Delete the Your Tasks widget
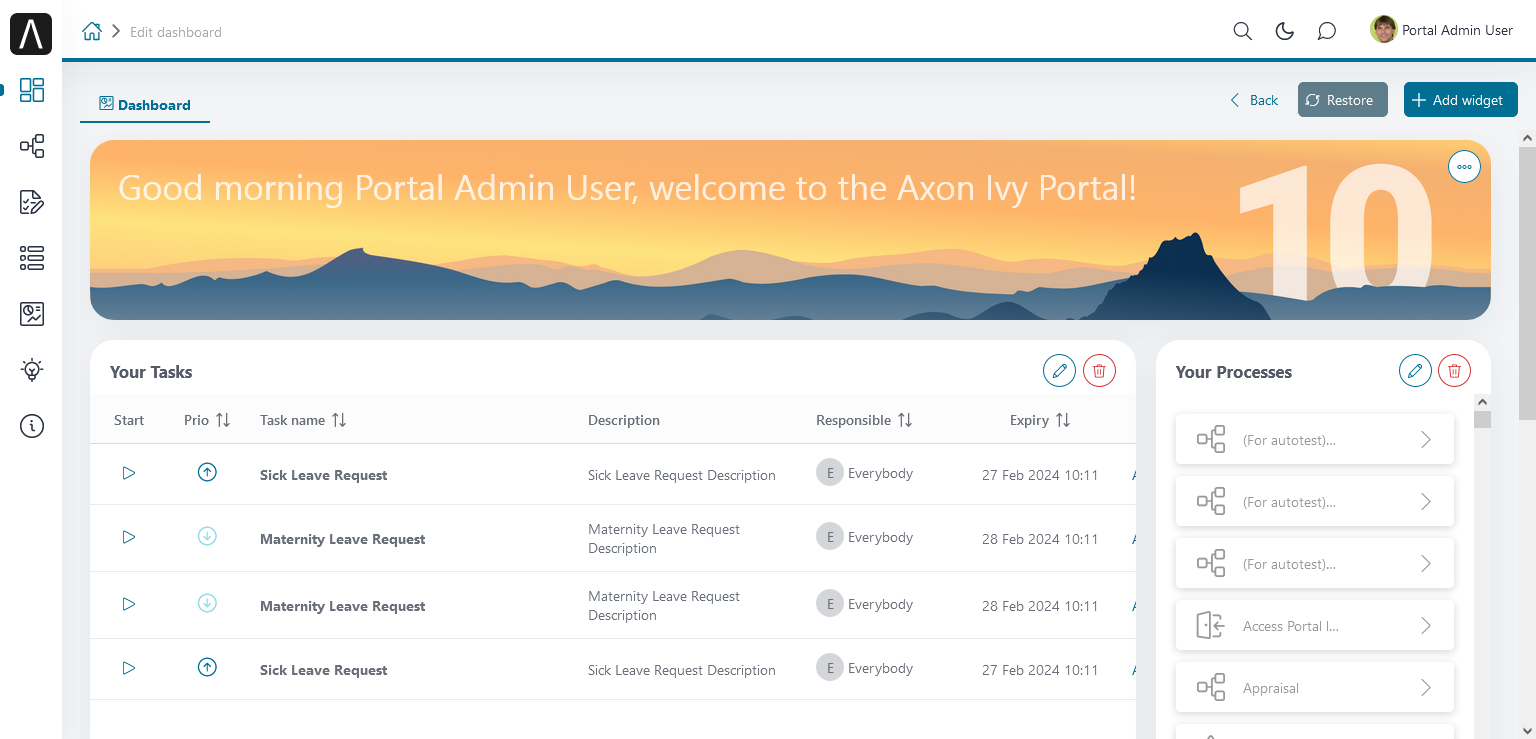 (x=1099, y=371)
